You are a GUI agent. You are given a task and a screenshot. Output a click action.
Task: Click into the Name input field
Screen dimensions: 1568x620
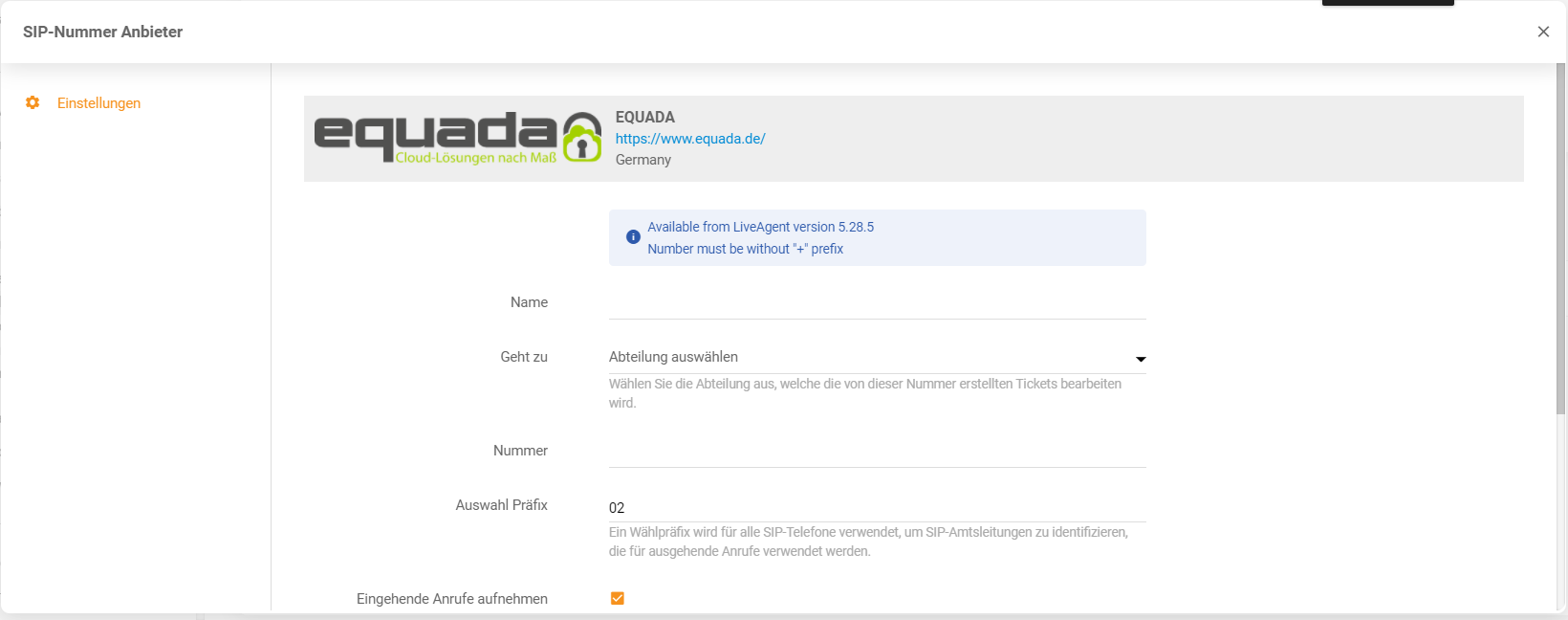click(x=877, y=303)
